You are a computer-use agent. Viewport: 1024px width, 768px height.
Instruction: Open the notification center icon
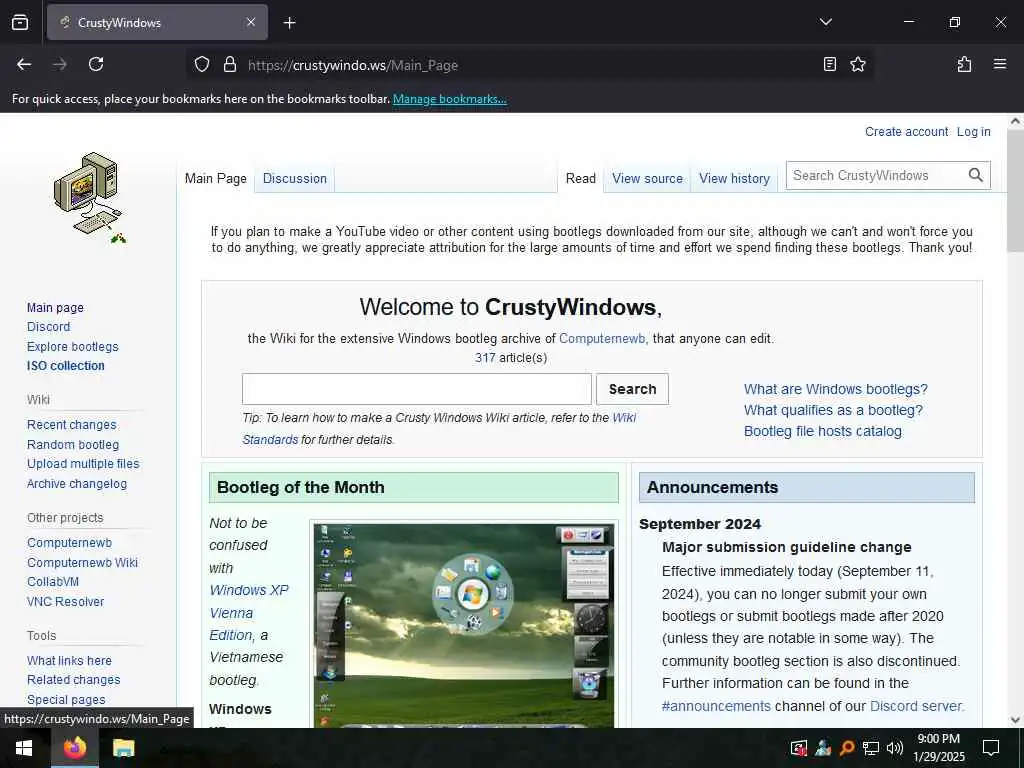pyautogui.click(x=991, y=748)
